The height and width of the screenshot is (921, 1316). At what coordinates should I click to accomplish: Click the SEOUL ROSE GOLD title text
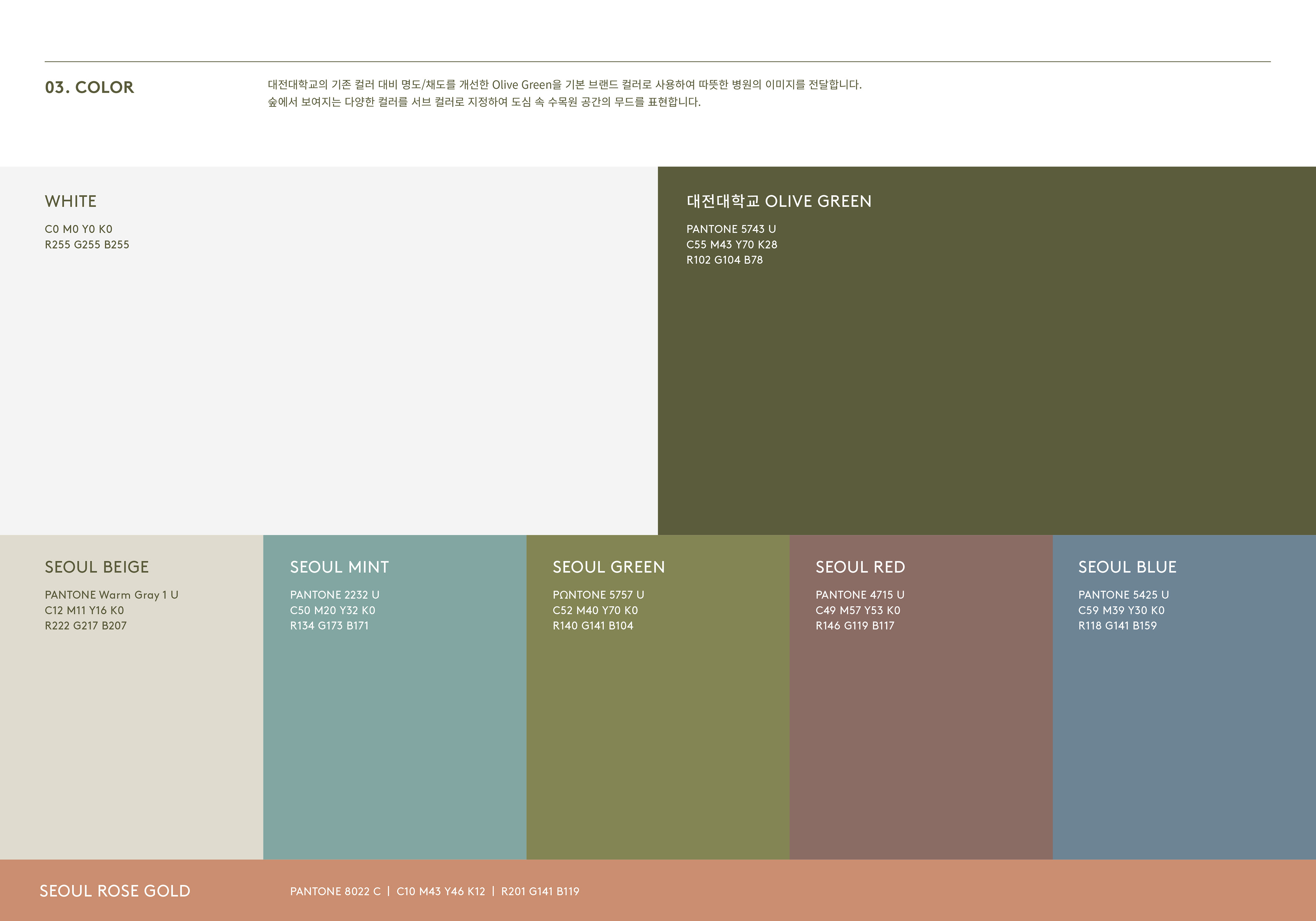pyautogui.click(x=114, y=891)
